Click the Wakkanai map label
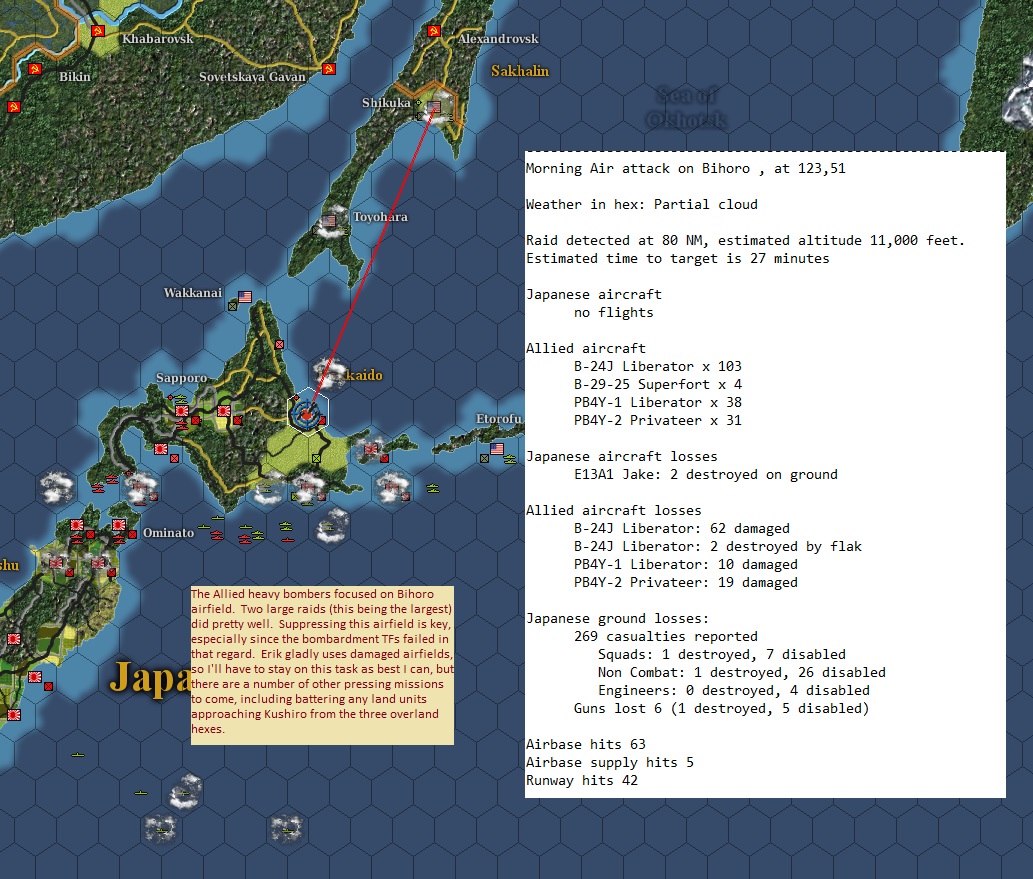This screenshot has height=879, width=1033. click(x=192, y=293)
